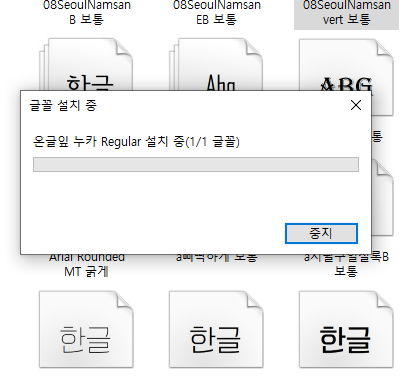The width and height of the screenshot is (416, 381).
Task: Click the 온글잎 누카 Regular 설치 중 status text
Action: click(x=136, y=142)
